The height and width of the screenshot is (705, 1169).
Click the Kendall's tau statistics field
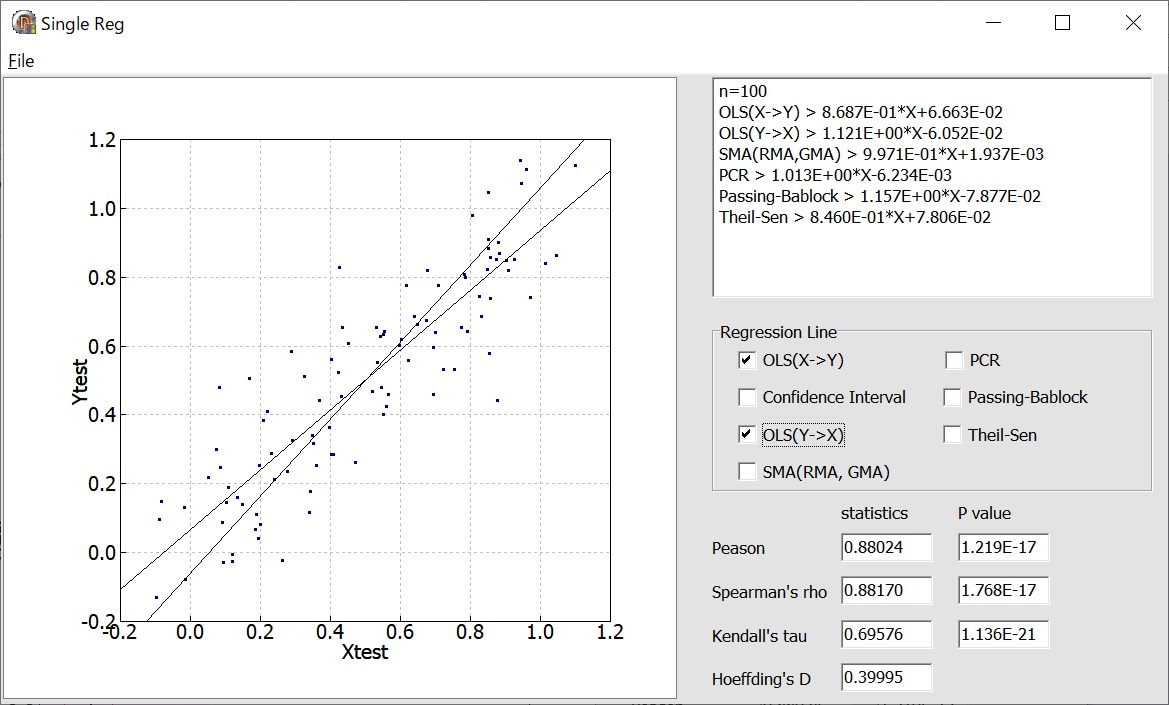[886, 634]
